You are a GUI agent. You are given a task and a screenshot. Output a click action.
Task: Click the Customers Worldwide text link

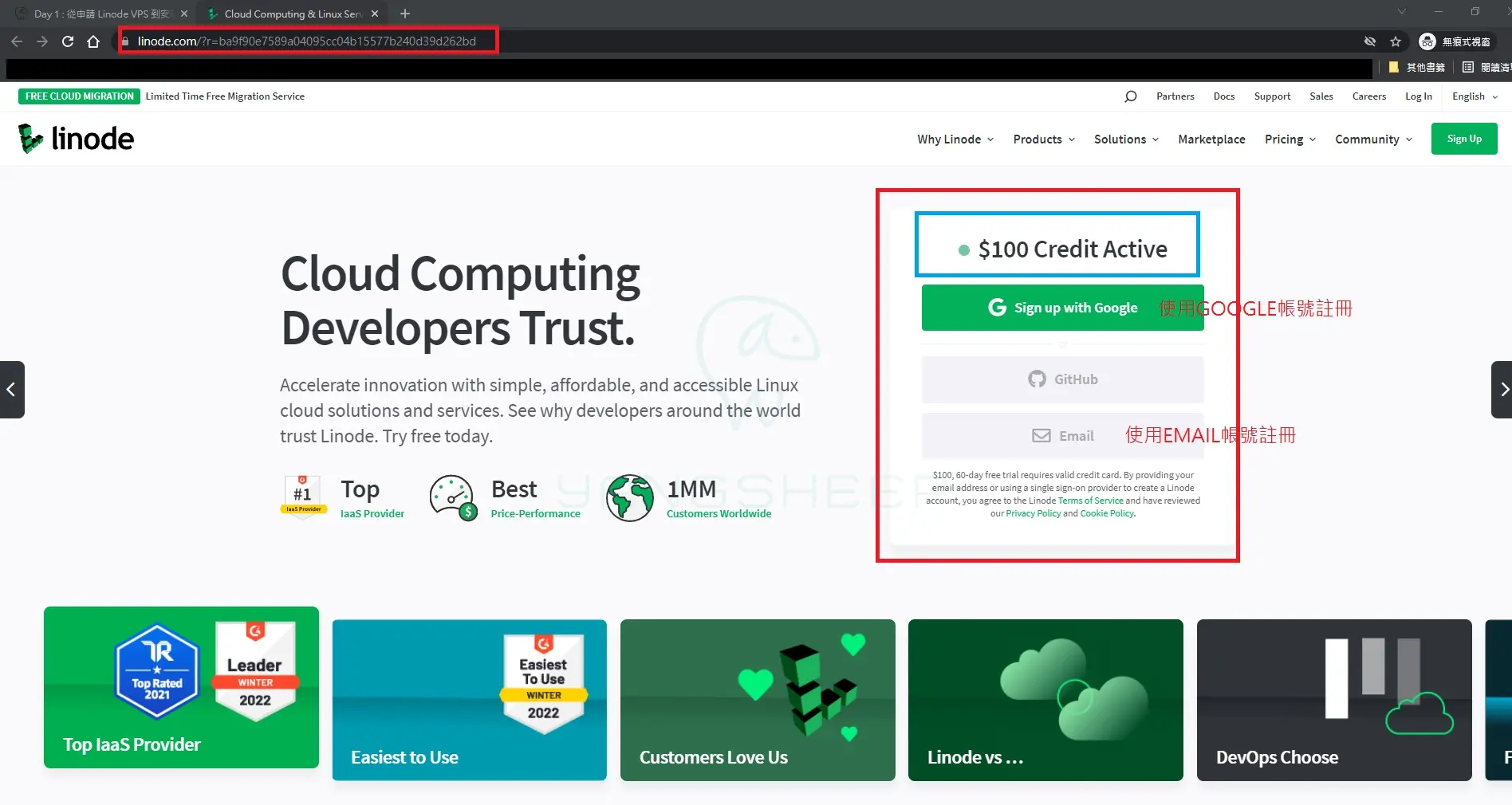[719, 514]
